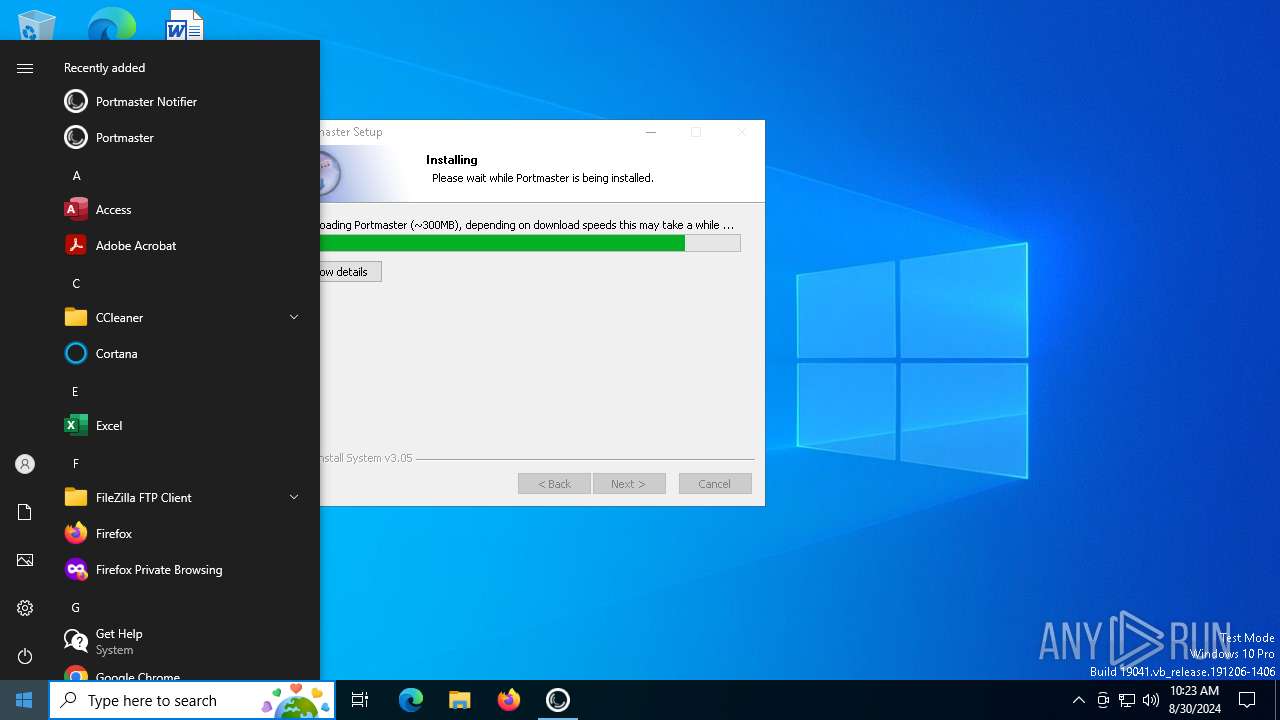
Task: Click the taskbar search box
Action: point(192,700)
